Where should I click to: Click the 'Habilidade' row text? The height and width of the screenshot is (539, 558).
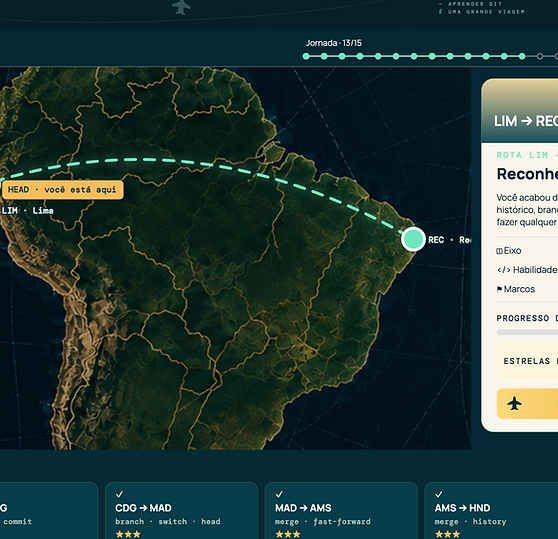(x=535, y=270)
